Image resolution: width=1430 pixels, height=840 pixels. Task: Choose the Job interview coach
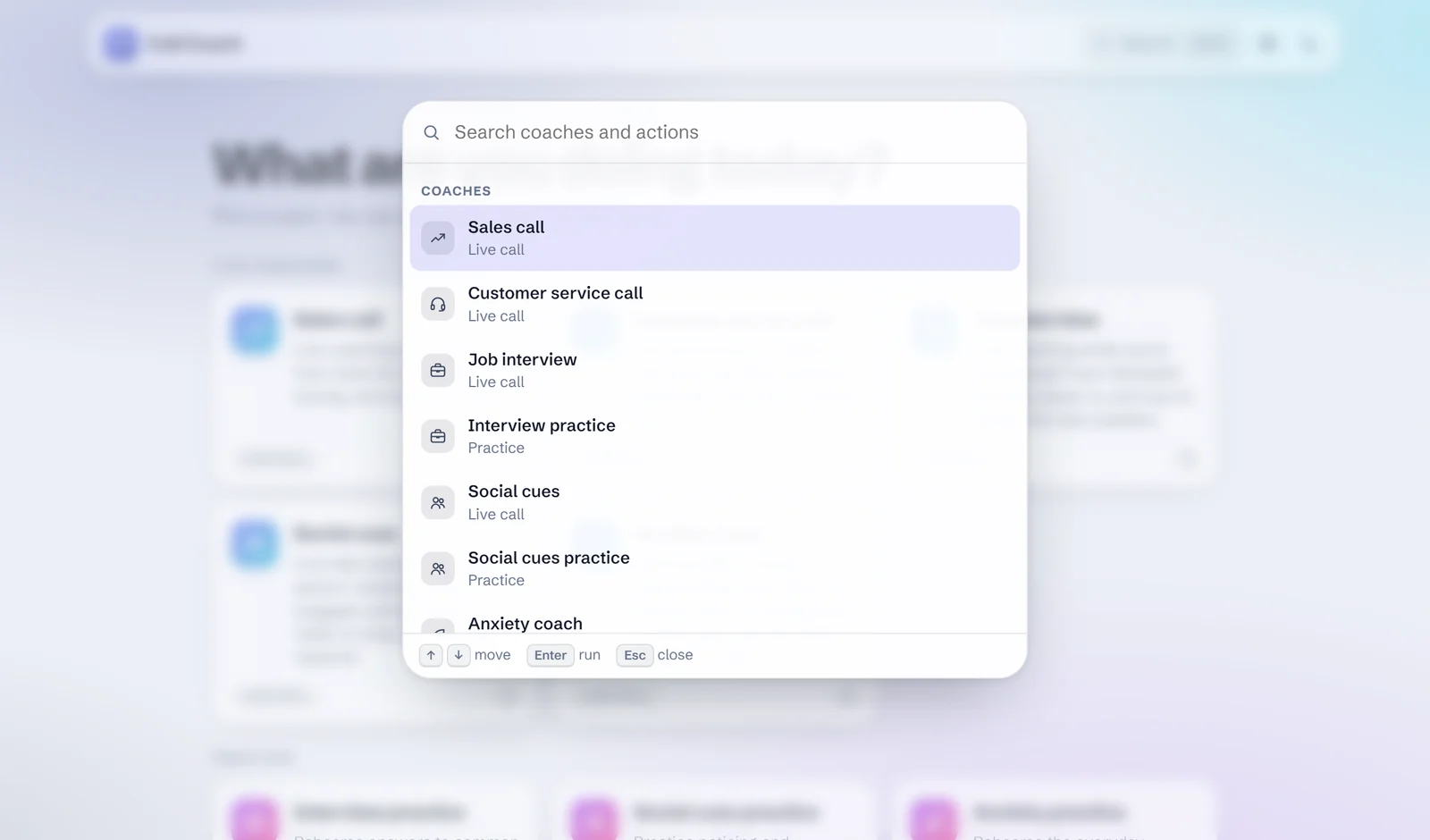tap(715, 370)
